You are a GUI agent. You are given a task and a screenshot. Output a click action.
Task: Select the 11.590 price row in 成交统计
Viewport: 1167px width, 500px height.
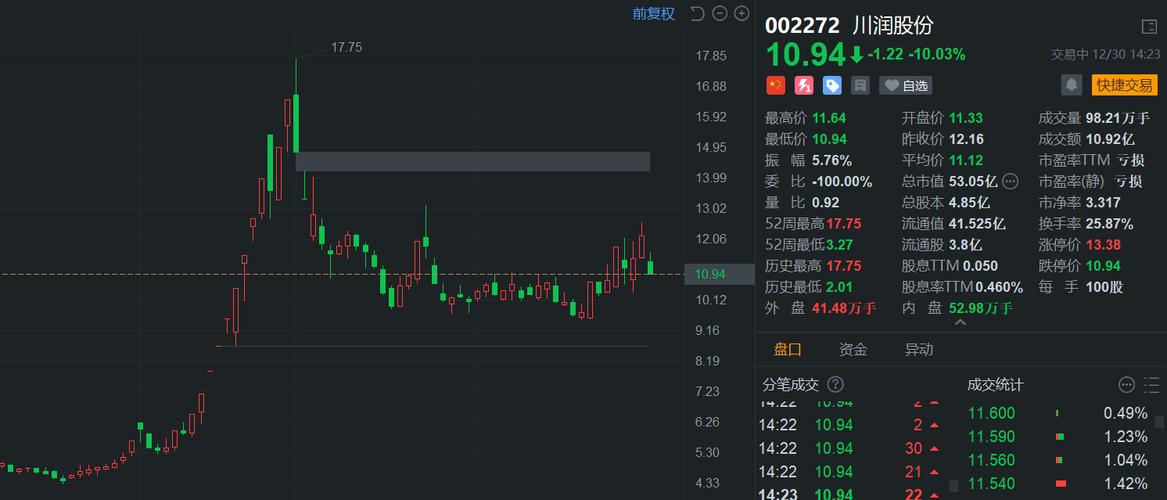coord(1058,436)
